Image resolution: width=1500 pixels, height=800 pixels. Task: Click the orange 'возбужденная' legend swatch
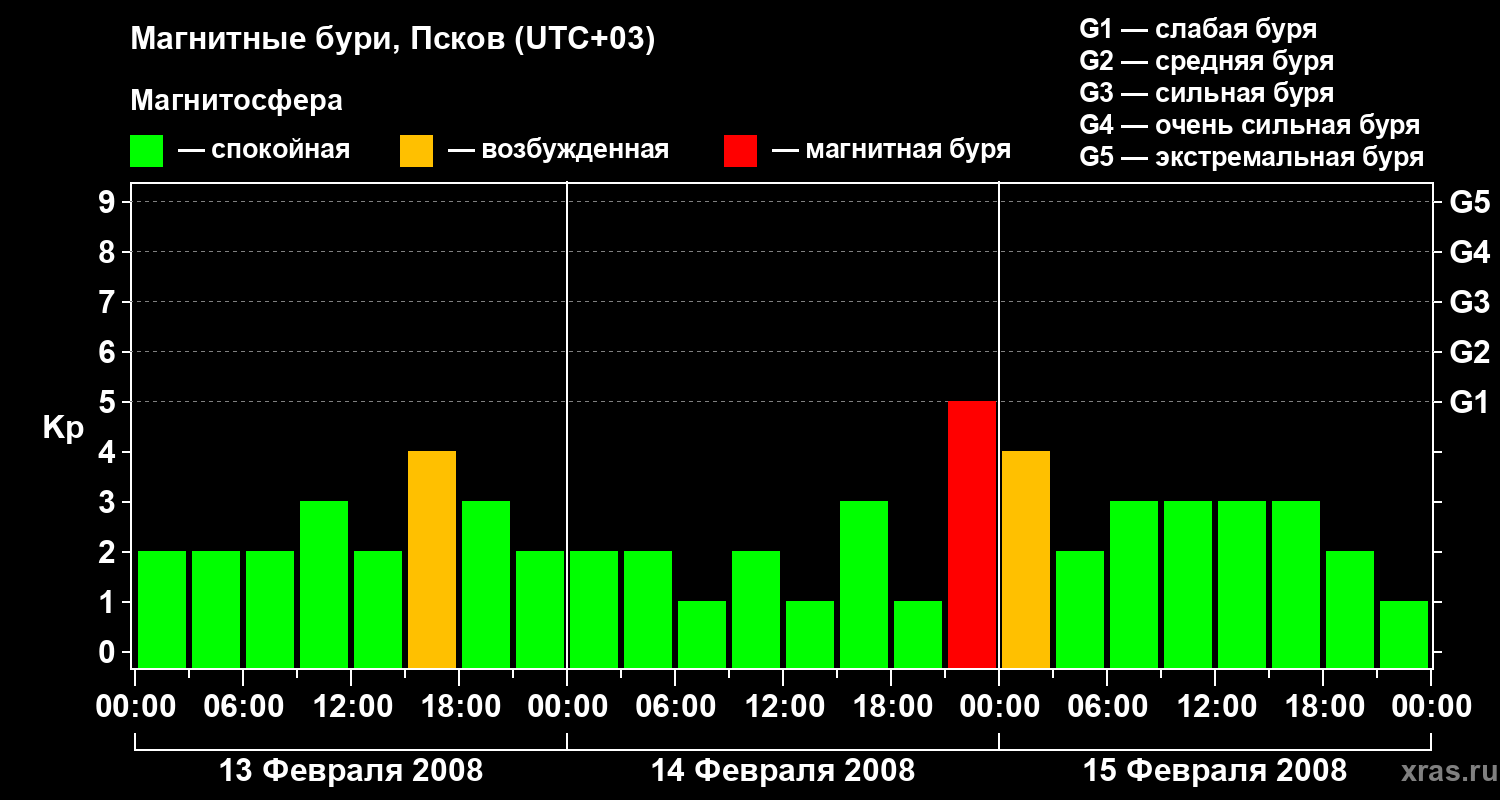tap(417, 150)
